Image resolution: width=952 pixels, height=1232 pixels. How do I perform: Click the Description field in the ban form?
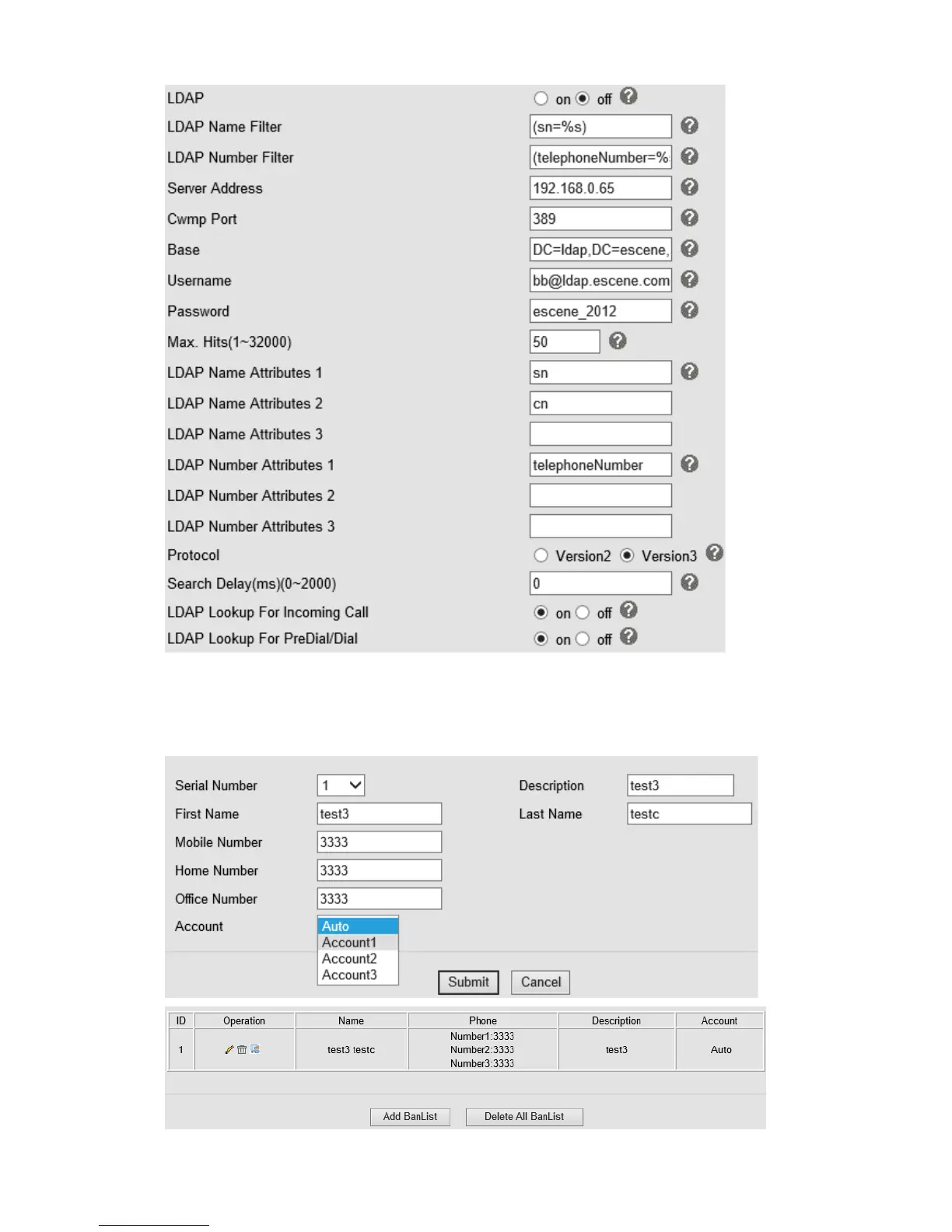point(681,786)
